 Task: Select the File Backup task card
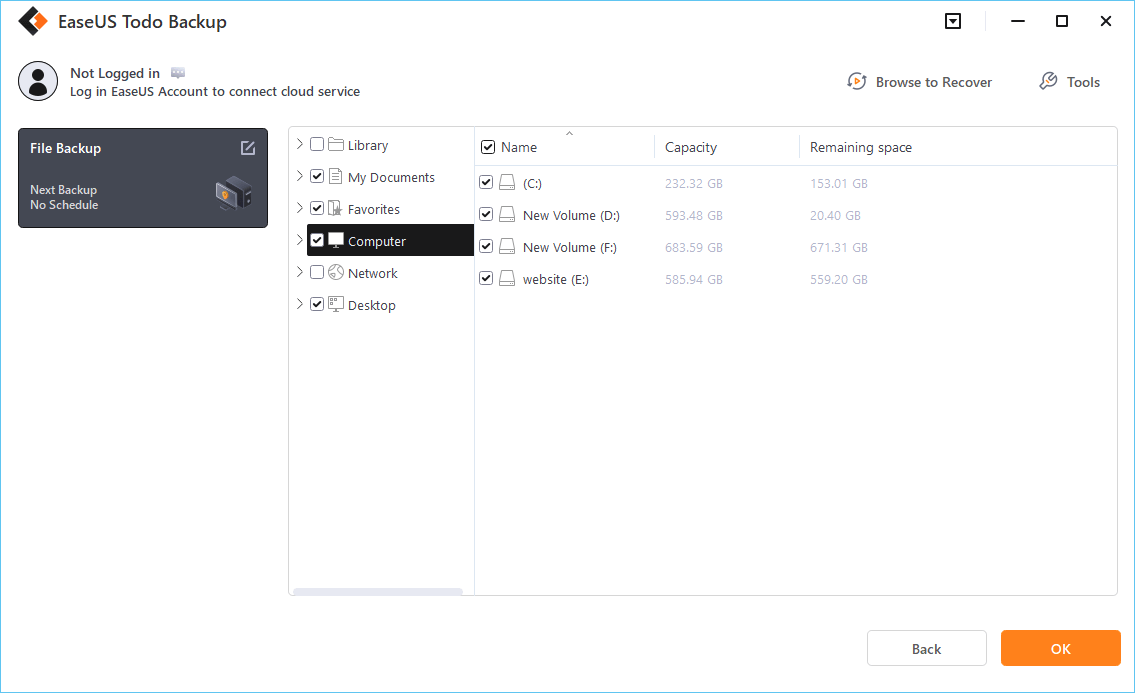pyautogui.click(x=143, y=178)
